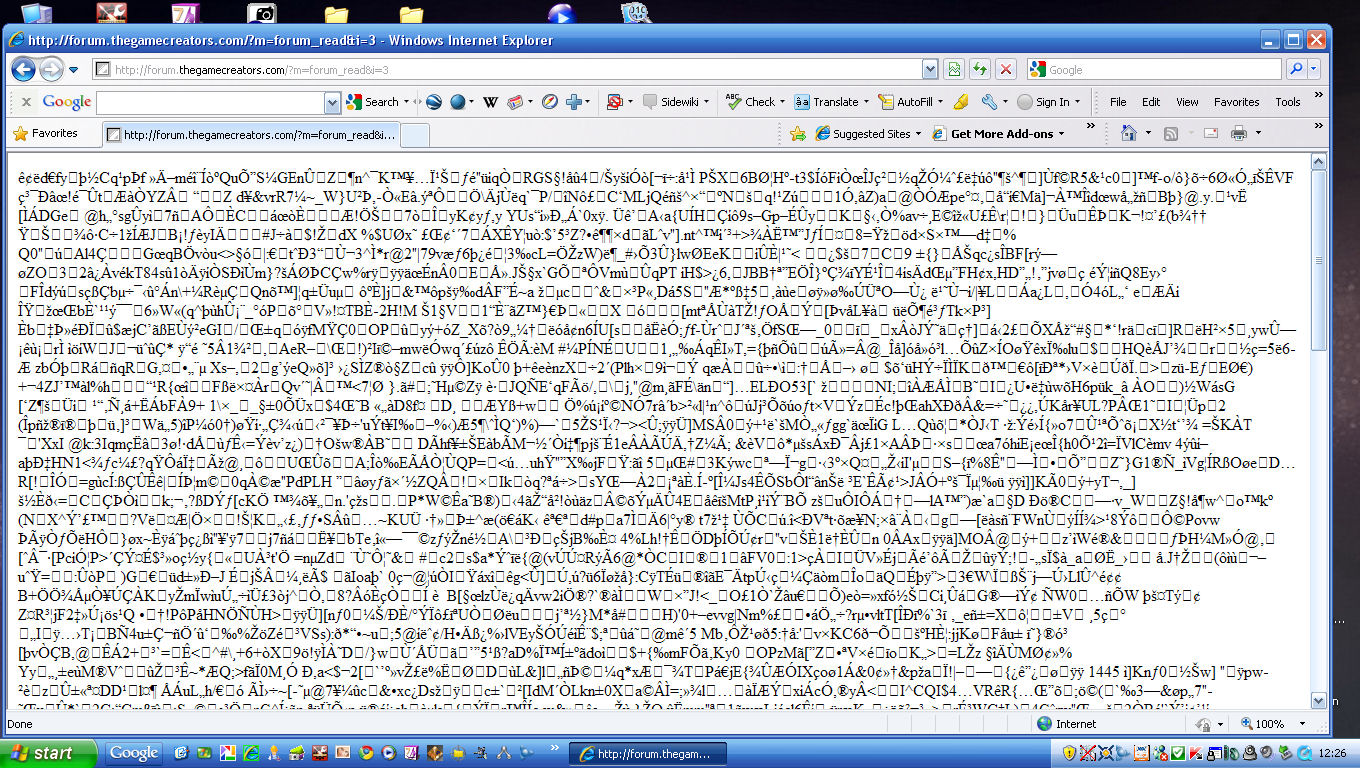Open the Home button dropdown arrow
The image size is (1360, 768).
[1147, 134]
